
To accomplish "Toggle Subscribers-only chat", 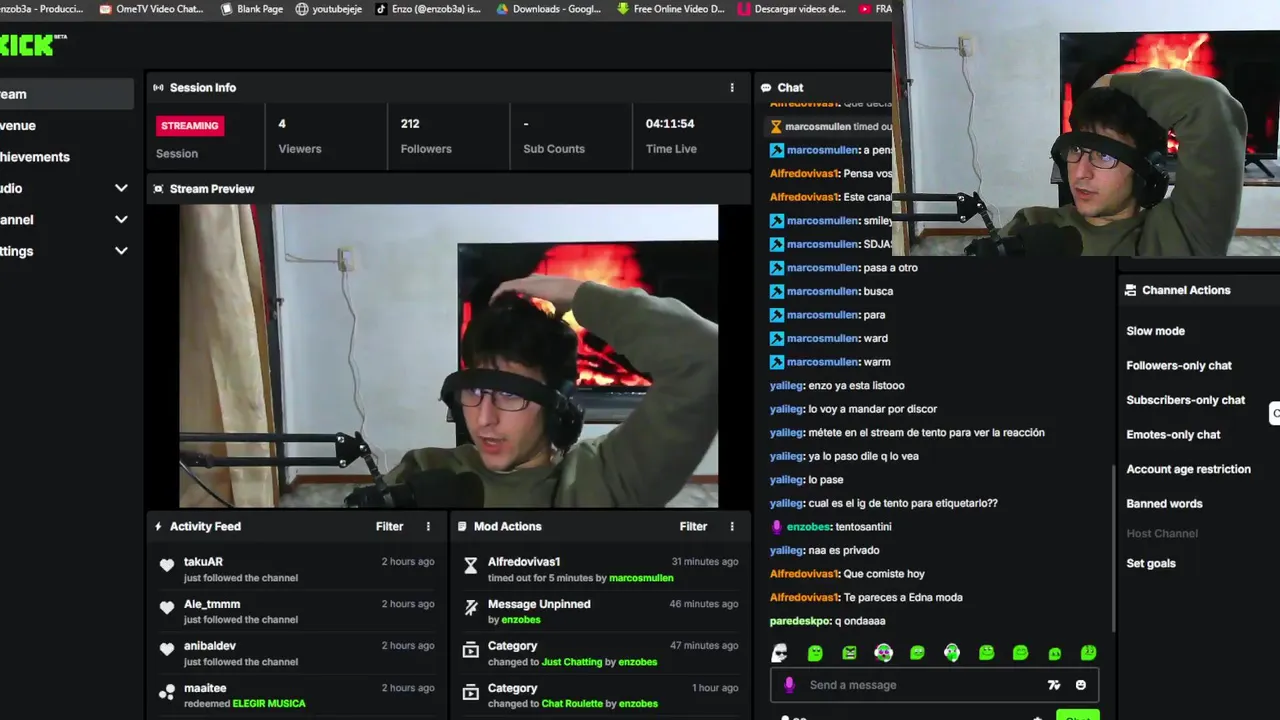I will tap(1185, 400).
